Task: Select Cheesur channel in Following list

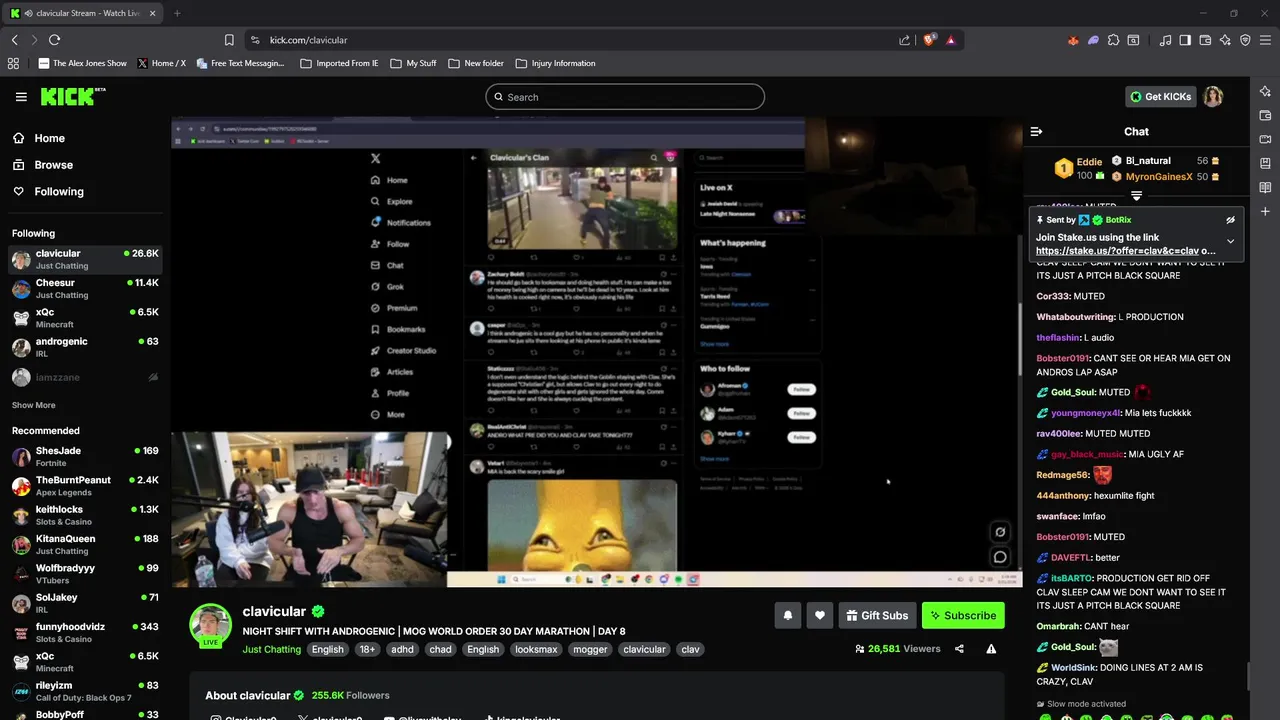Action: click(85, 288)
